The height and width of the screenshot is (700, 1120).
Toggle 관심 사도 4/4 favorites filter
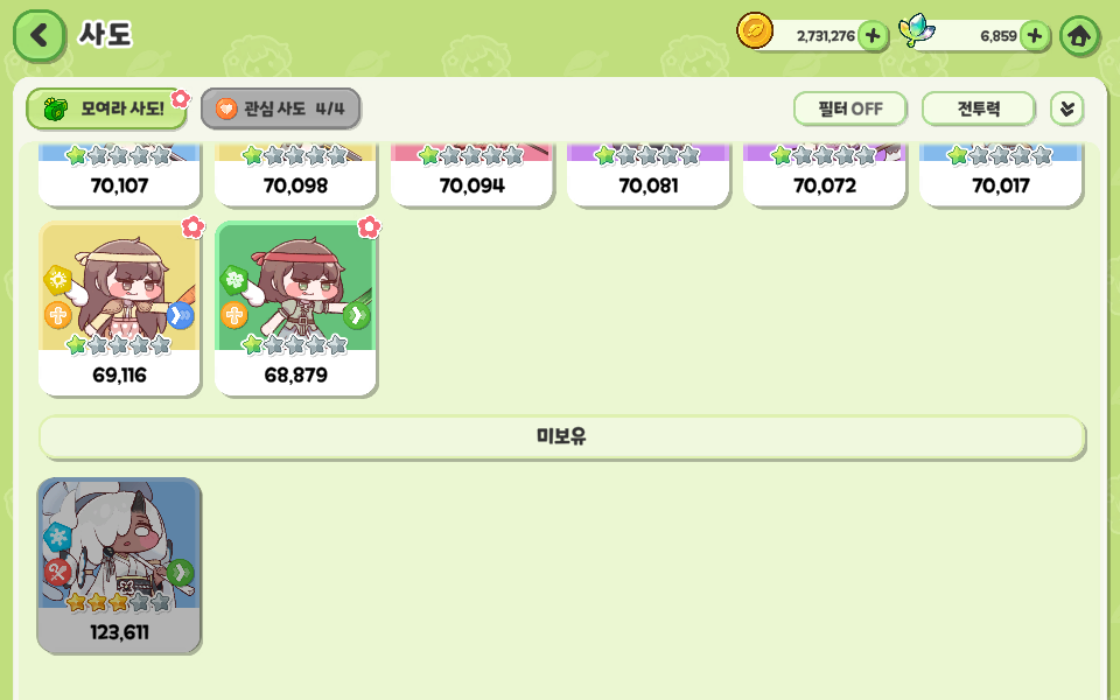click(281, 109)
